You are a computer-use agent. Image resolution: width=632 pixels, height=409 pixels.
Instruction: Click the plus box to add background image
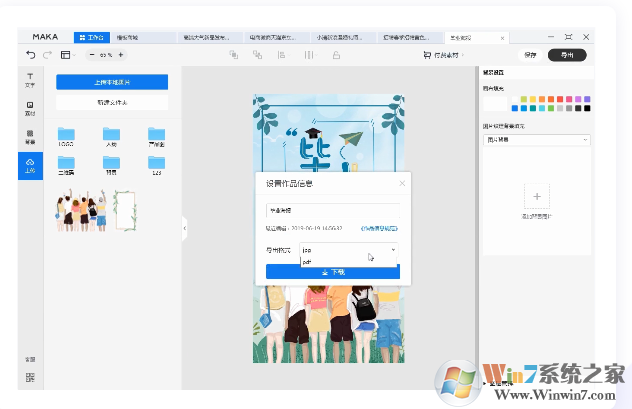tap(537, 196)
